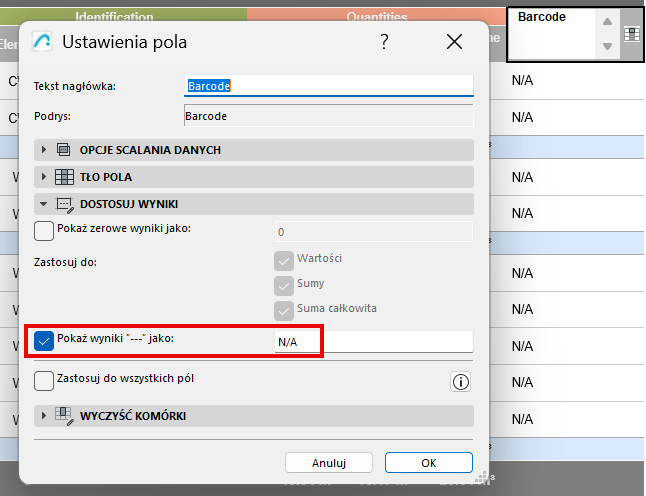
Task: Click the info icon beside apply-to-all option
Action: pos(461,381)
